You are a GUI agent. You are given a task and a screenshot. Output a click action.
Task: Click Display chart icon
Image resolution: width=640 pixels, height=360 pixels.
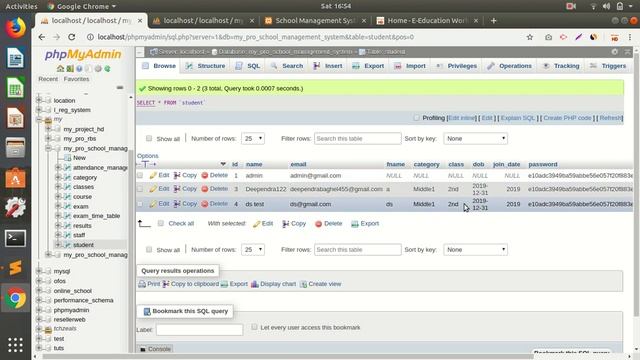coord(255,284)
